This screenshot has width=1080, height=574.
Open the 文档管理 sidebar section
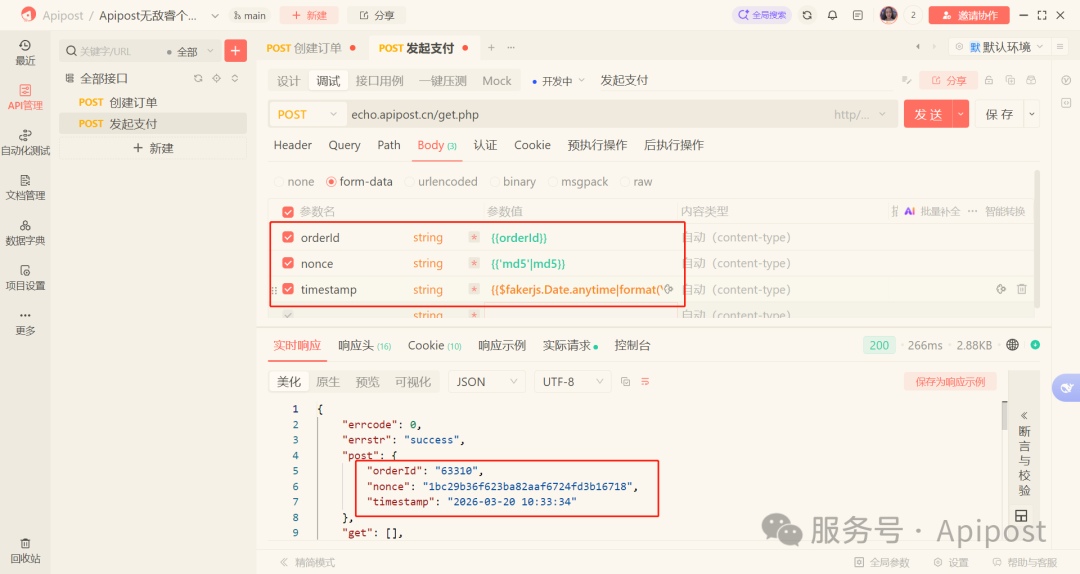[25, 187]
